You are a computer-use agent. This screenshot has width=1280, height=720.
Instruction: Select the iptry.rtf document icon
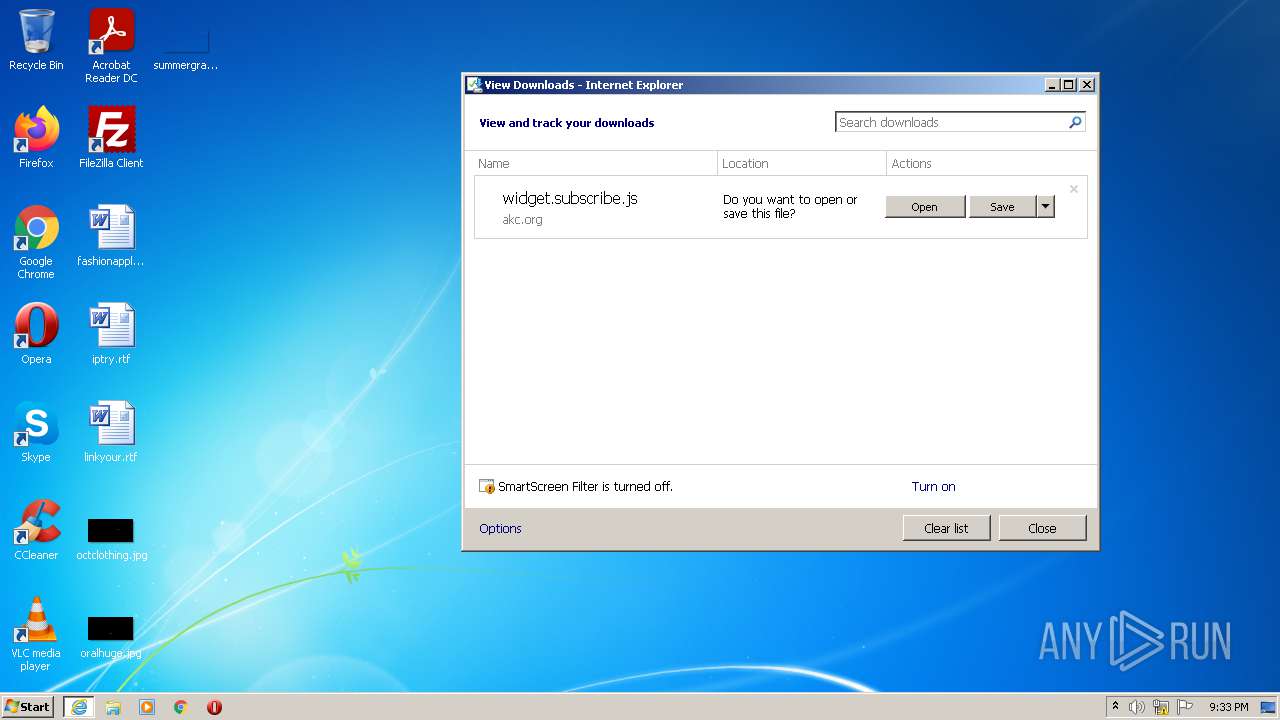[111, 334]
